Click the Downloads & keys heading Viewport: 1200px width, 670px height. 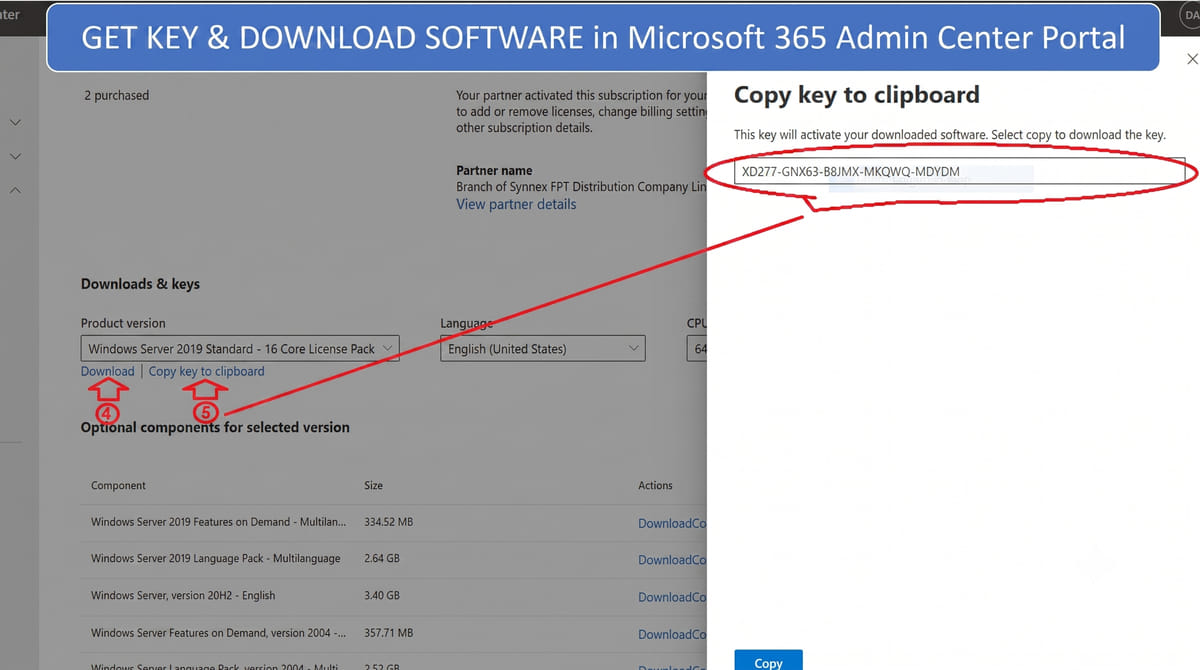tap(140, 284)
